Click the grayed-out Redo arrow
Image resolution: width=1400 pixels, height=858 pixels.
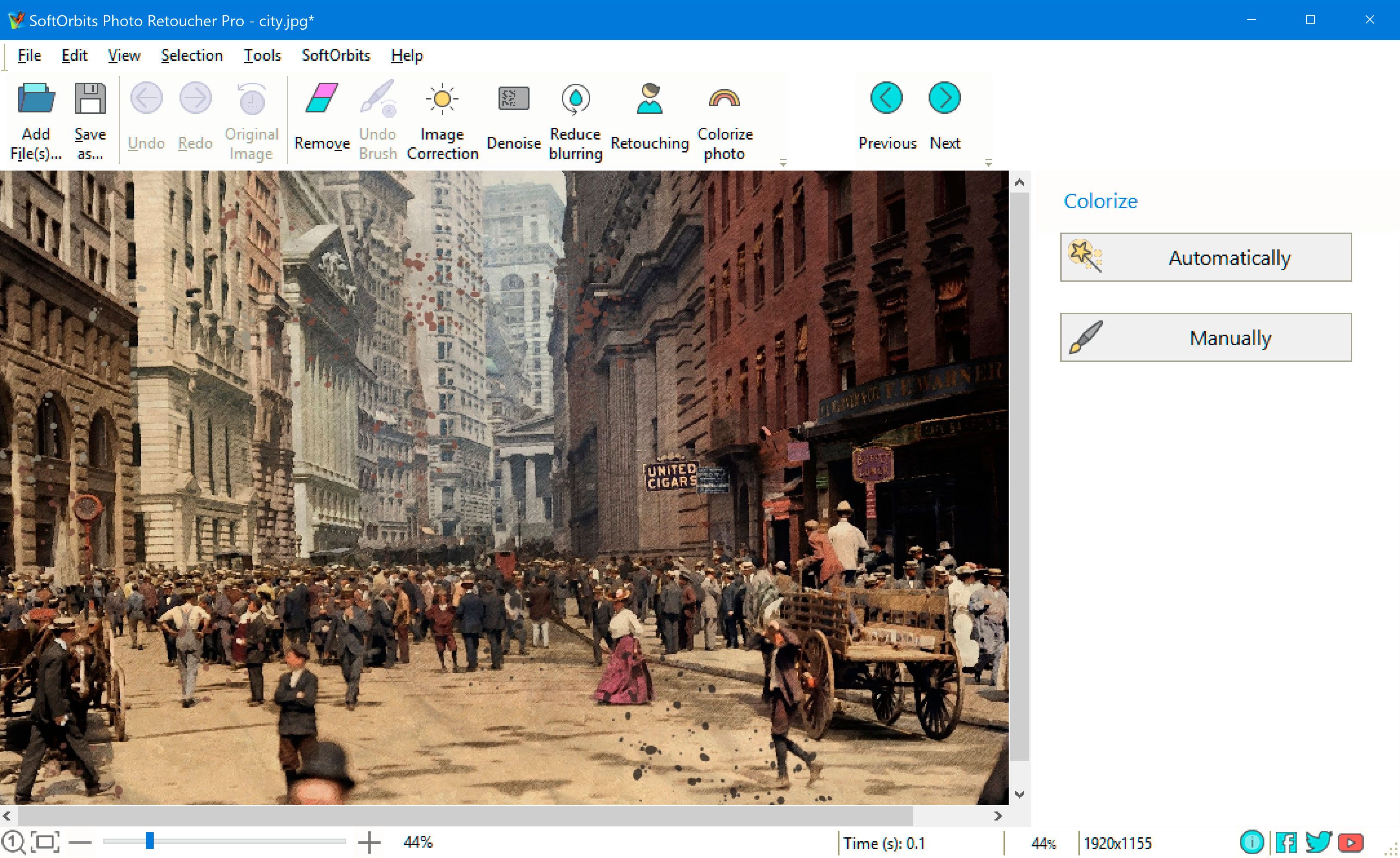point(195,98)
